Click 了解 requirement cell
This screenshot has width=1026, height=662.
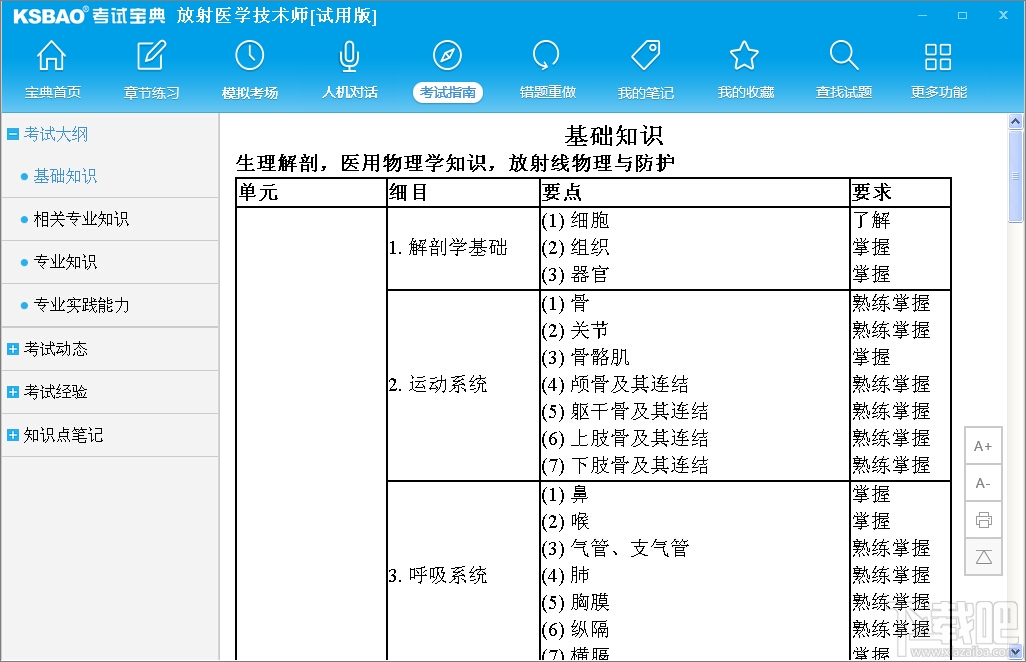point(872,220)
